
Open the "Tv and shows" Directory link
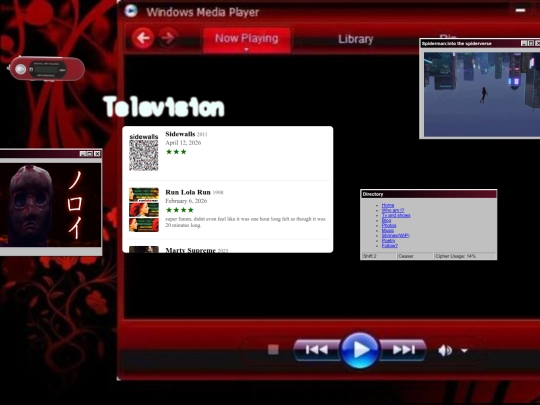[396, 215]
